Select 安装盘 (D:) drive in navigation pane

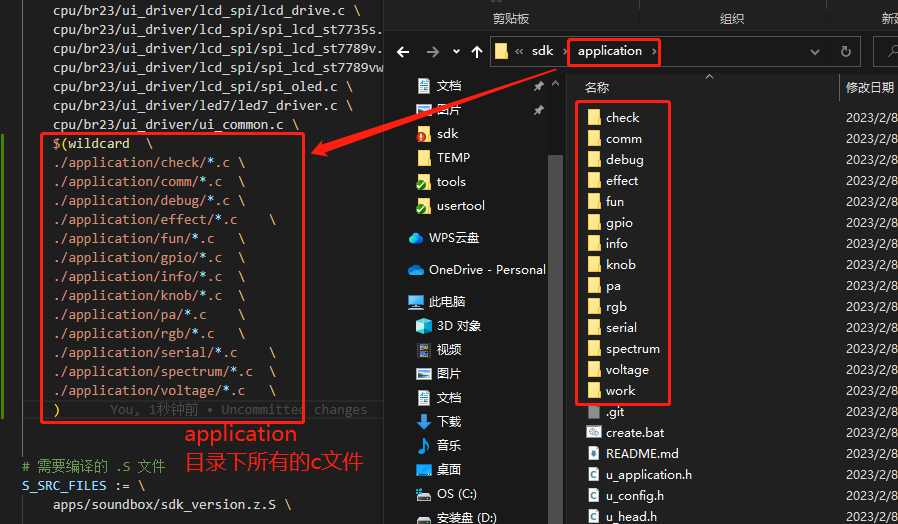click(457, 517)
